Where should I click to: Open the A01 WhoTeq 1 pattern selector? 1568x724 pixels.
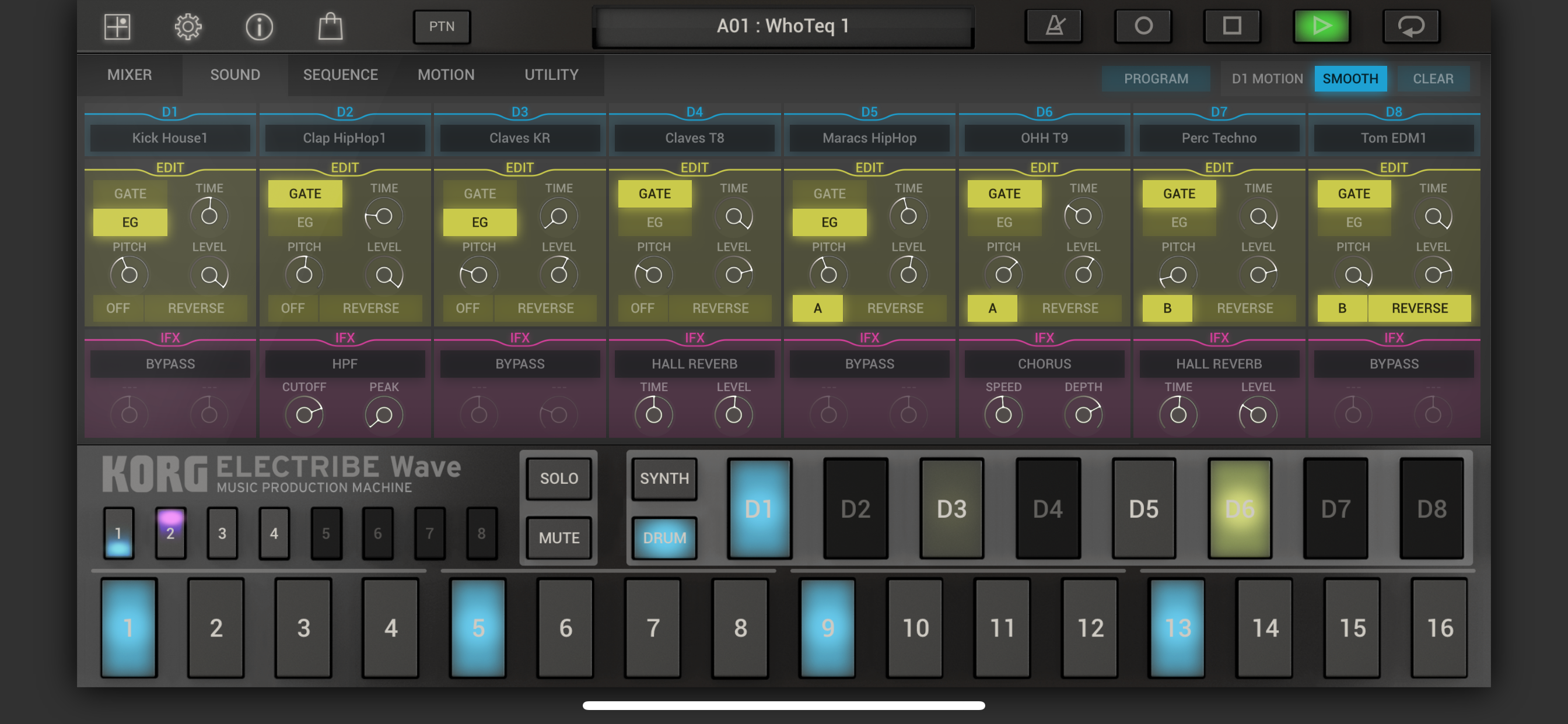click(x=783, y=26)
